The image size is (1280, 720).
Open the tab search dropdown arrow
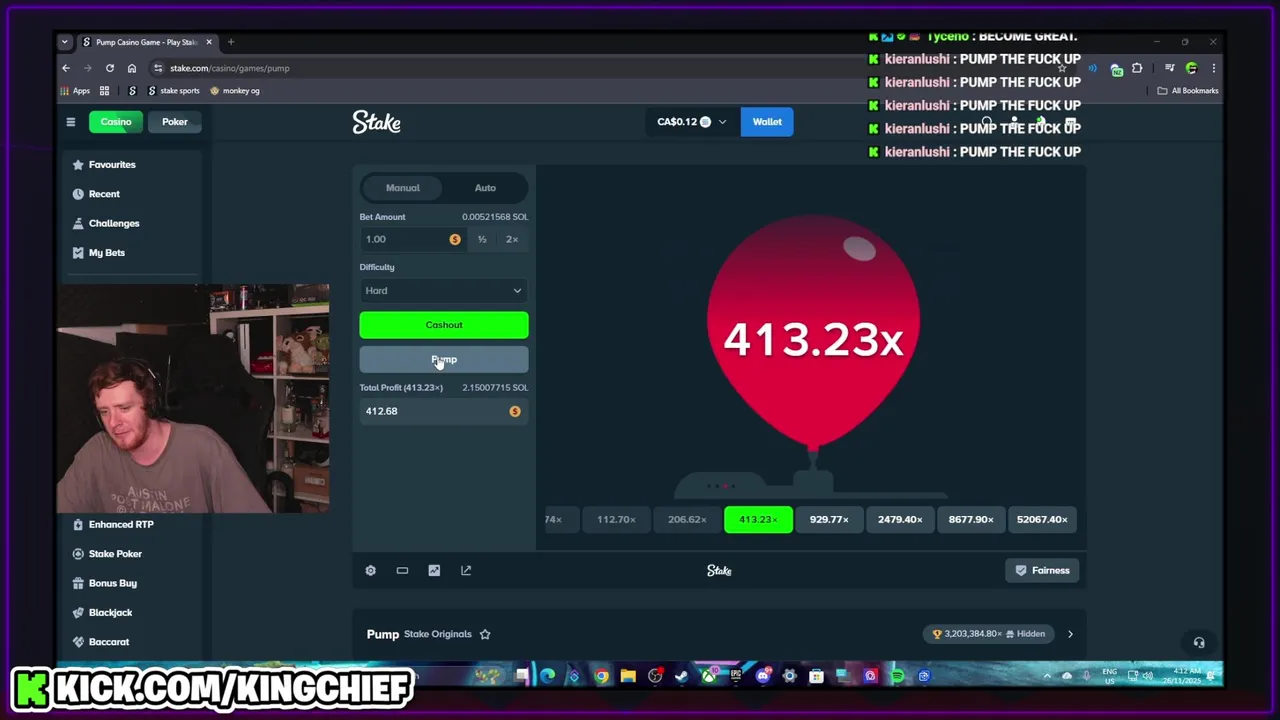coord(65,42)
